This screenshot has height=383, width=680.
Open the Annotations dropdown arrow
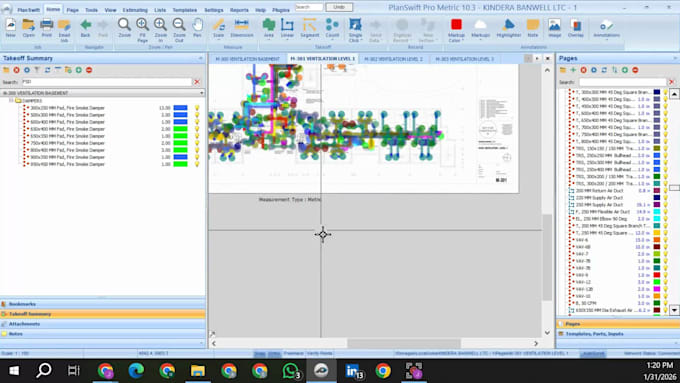[x=606, y=40]
